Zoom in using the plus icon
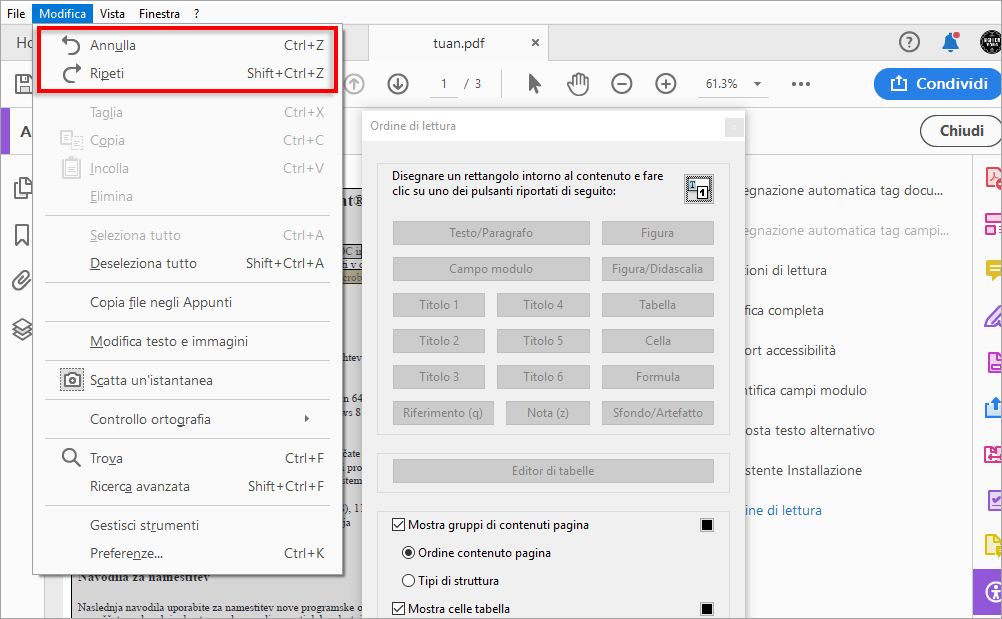The image size is (1002, 619). point(665,84)
